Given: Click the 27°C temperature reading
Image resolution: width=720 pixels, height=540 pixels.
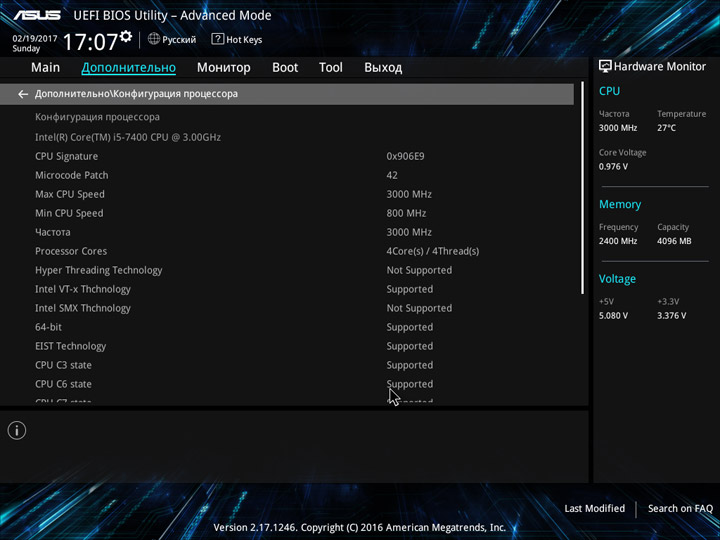Looking at the screenshot, I should (x=666, y=128).
